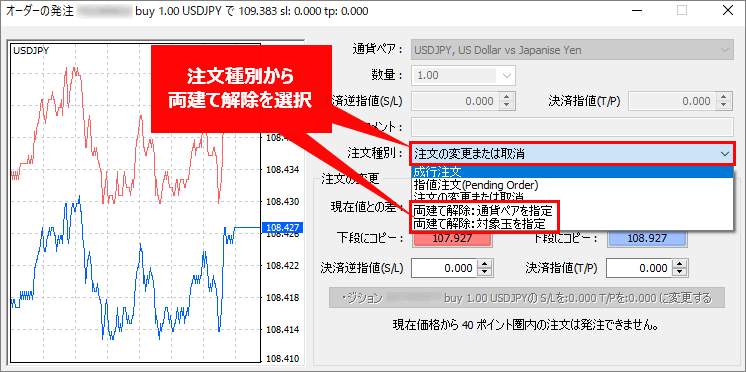This screenshot has width=746, height=372.
Task: Click the 108.427 current price label on chart
Action: (x=282, y=227)
